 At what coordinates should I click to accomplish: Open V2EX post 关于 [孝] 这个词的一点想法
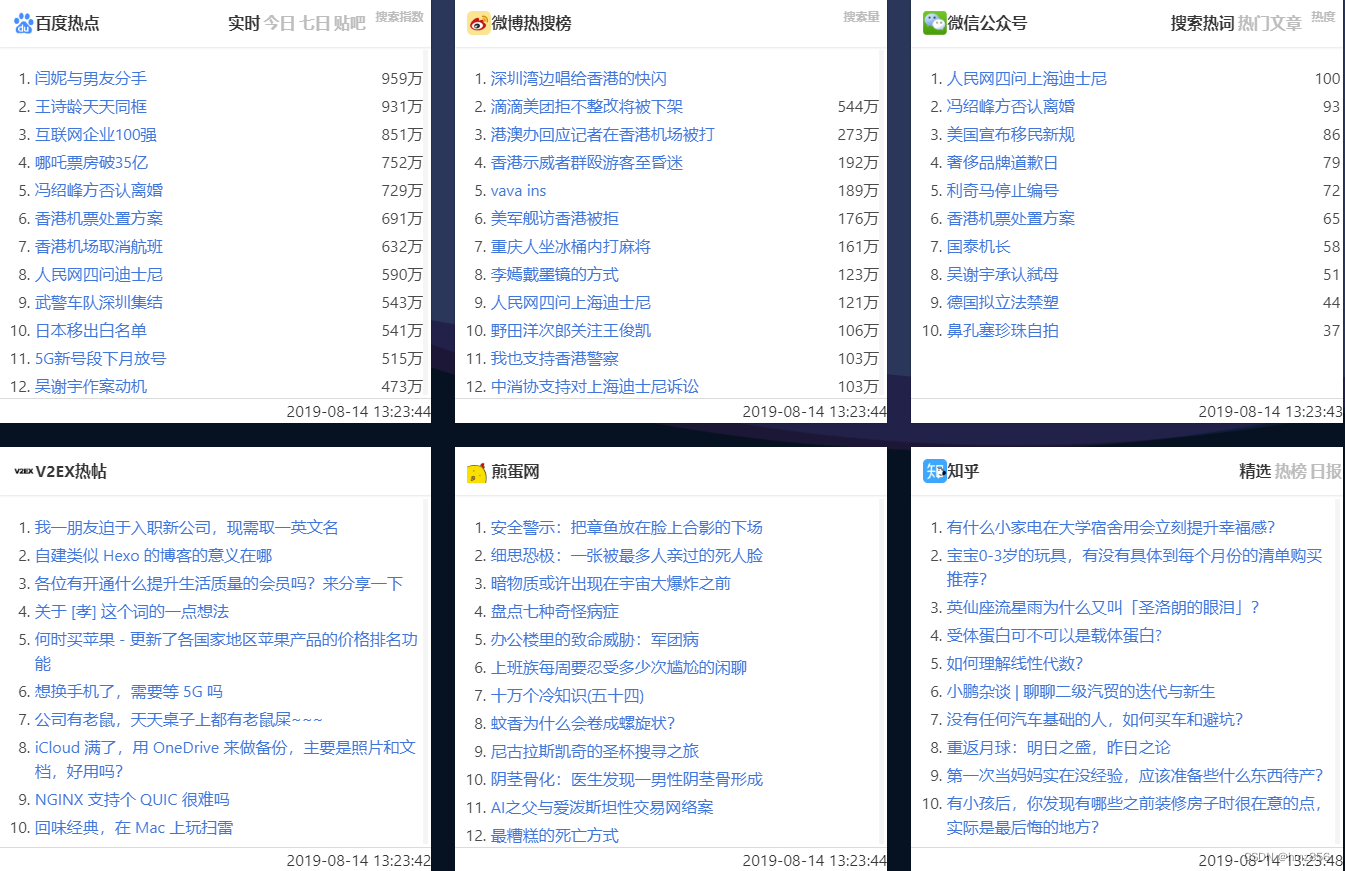tap(132, 611)
